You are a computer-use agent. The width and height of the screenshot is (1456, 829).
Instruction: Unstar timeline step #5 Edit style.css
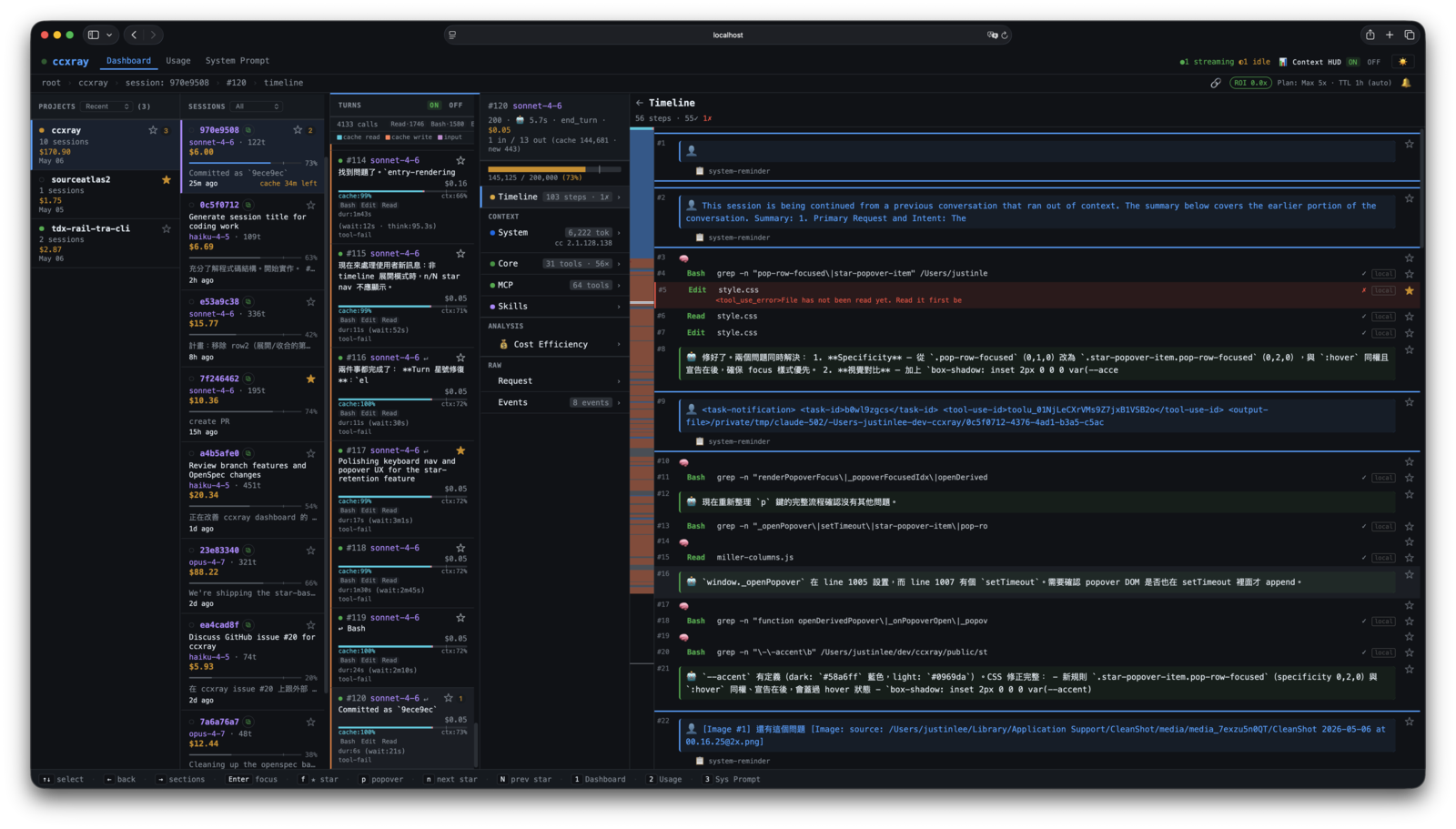point(1409,290)
